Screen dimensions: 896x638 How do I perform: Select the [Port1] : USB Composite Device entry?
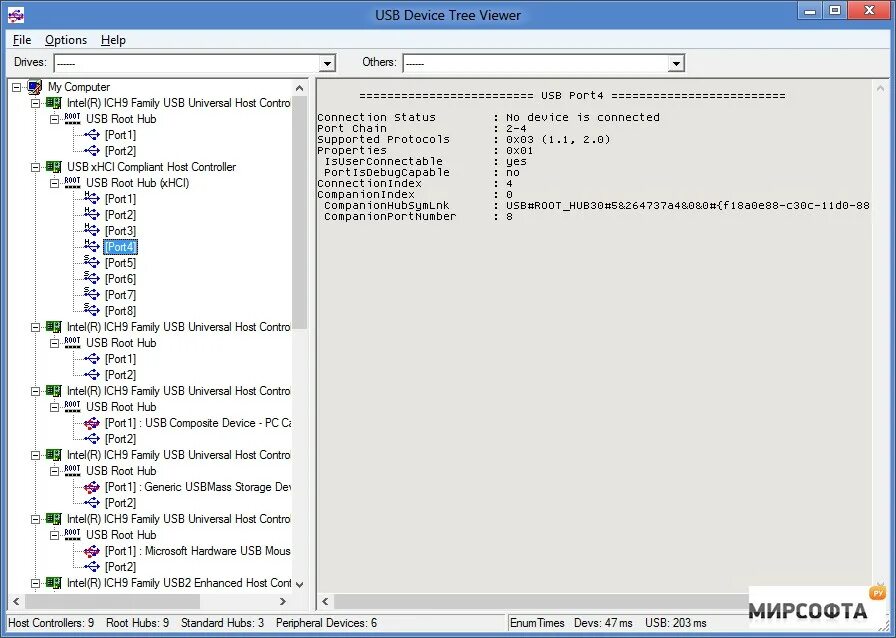pyautogui.click(x=198, y=423)
